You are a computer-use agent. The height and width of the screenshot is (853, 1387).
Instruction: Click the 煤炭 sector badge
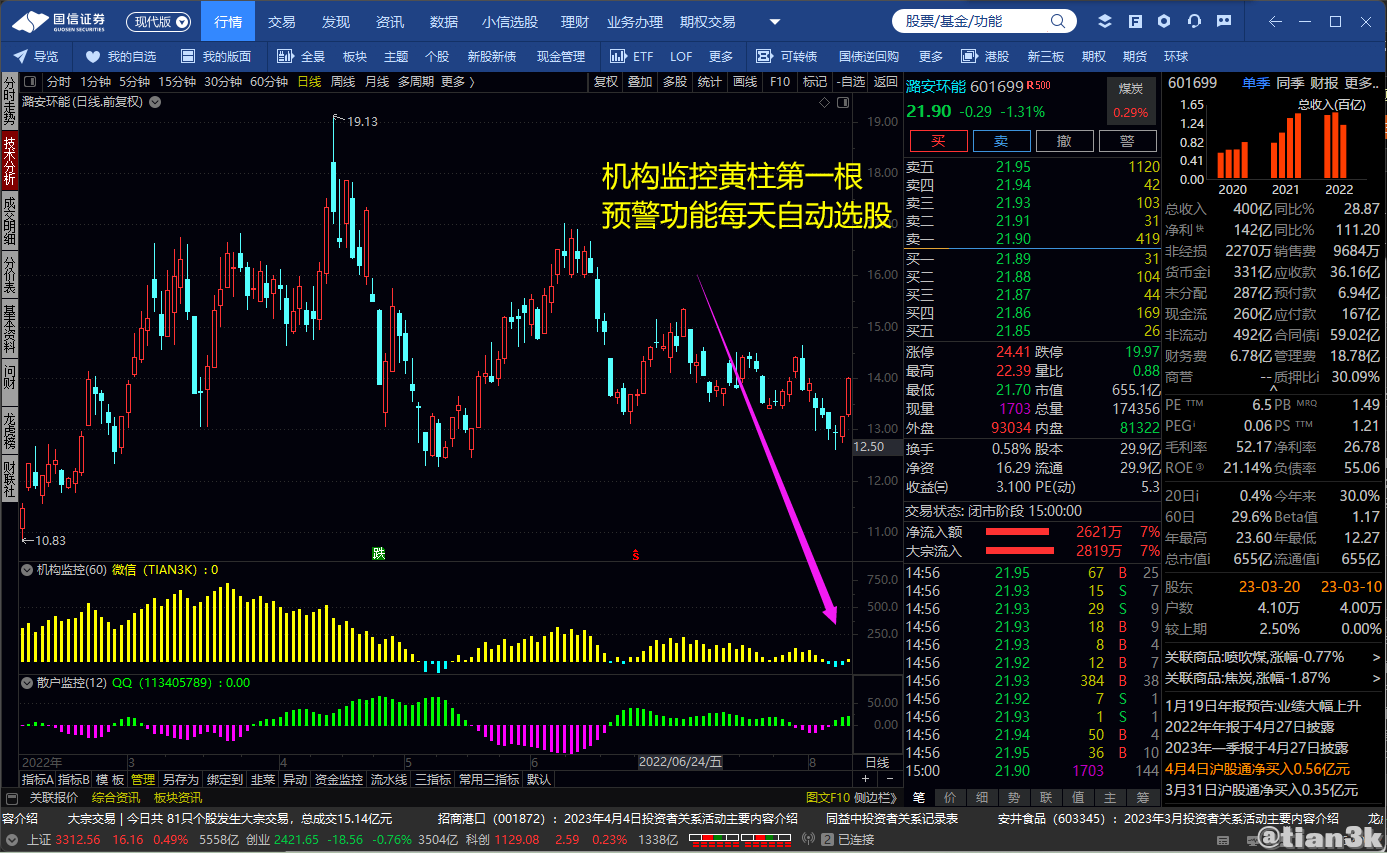click(1130, 100)
